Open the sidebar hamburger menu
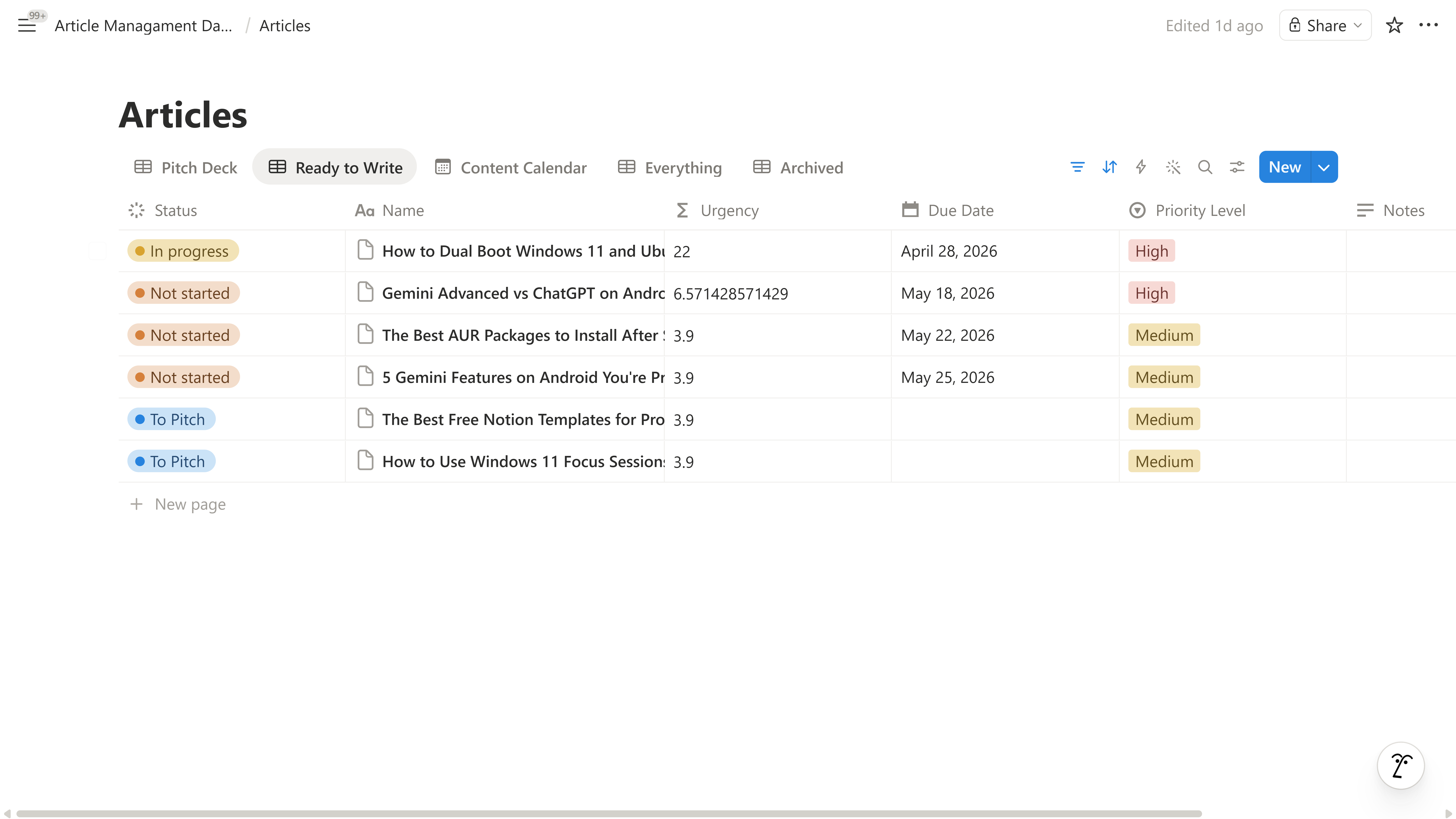Screen dimensions: 1456x819 pos(27,25)
